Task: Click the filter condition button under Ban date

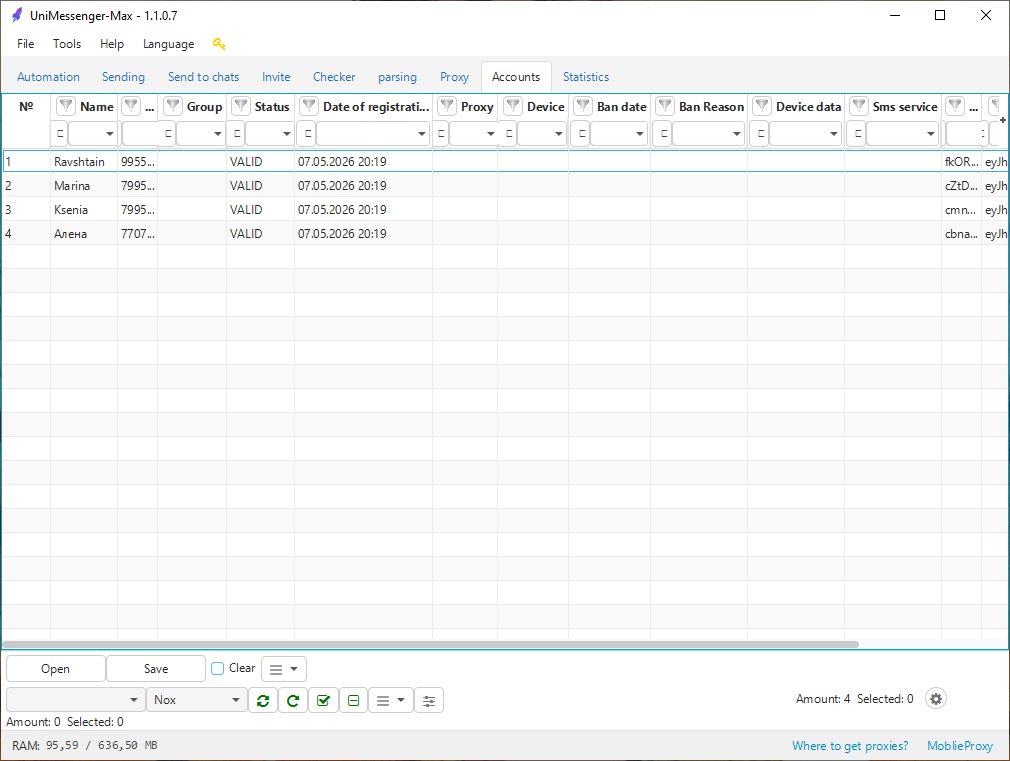Action: click(582, 133)
